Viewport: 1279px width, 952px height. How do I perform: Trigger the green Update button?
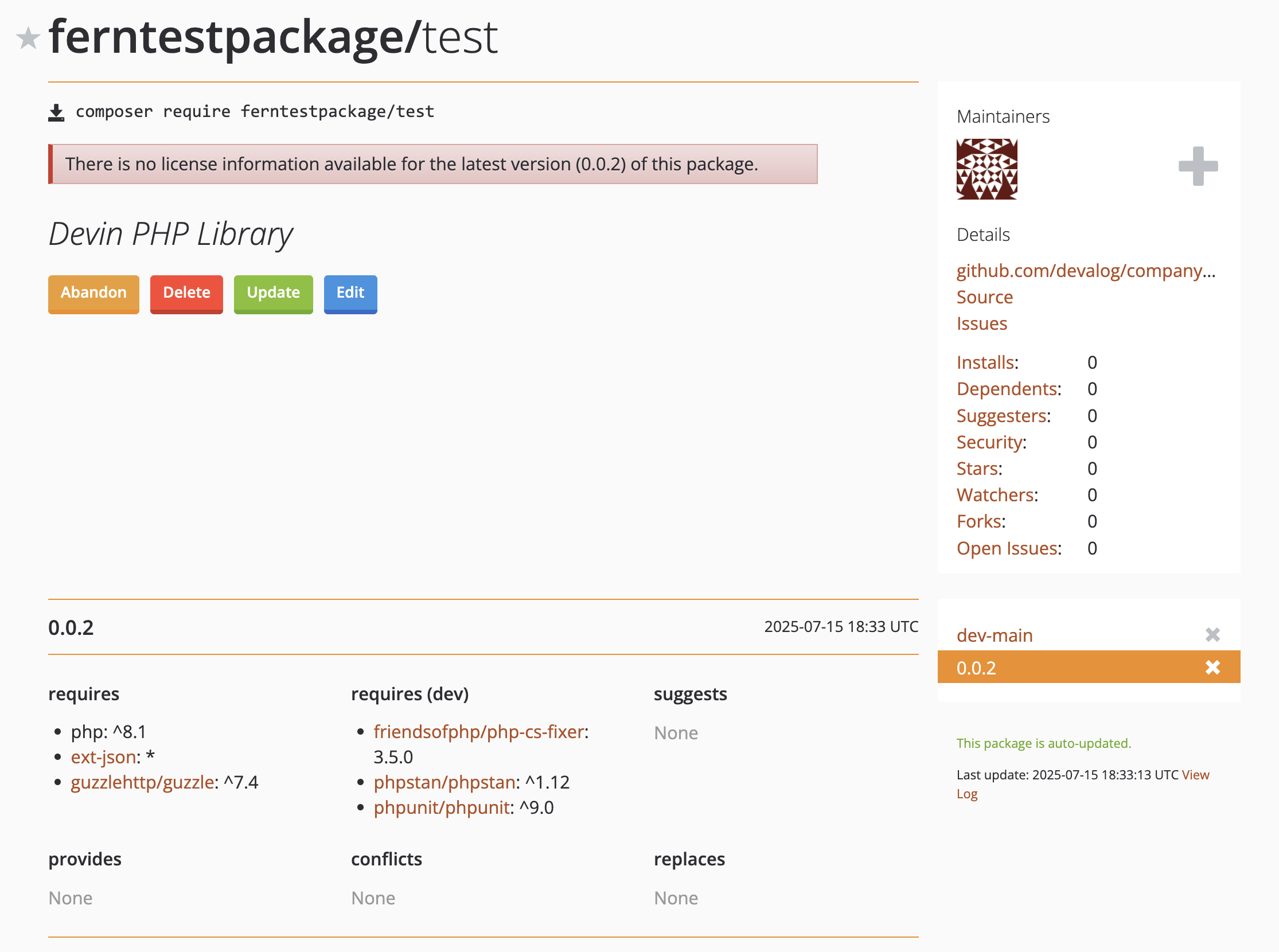(273, 294)
